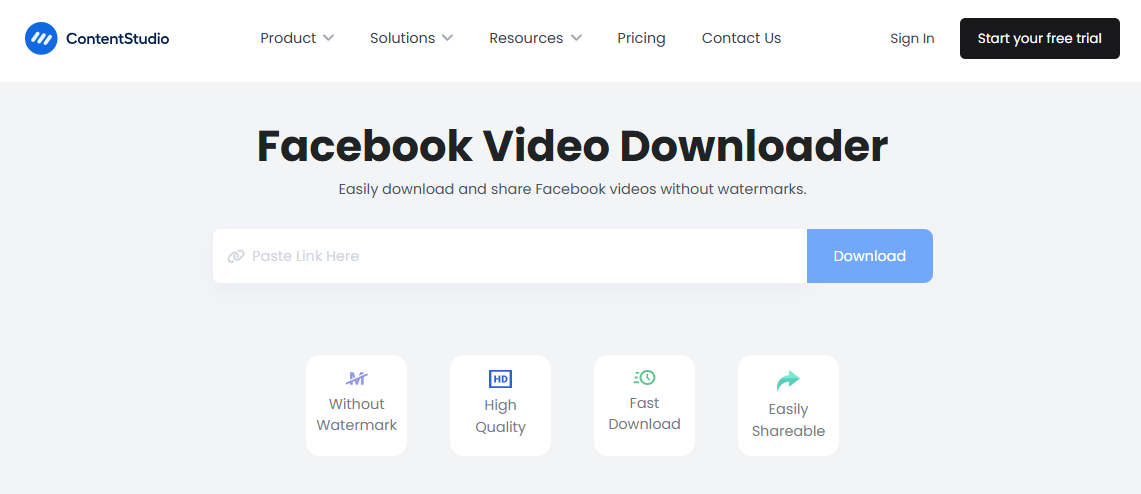Click the HD High Quality icon
1141x494 pixels.
[501, 379]
